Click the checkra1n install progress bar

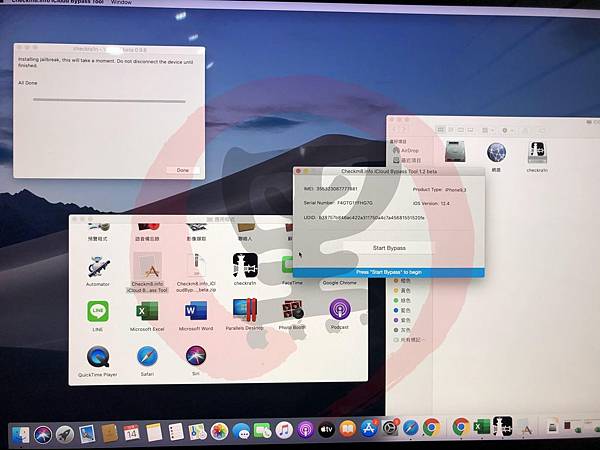(109, 101)
